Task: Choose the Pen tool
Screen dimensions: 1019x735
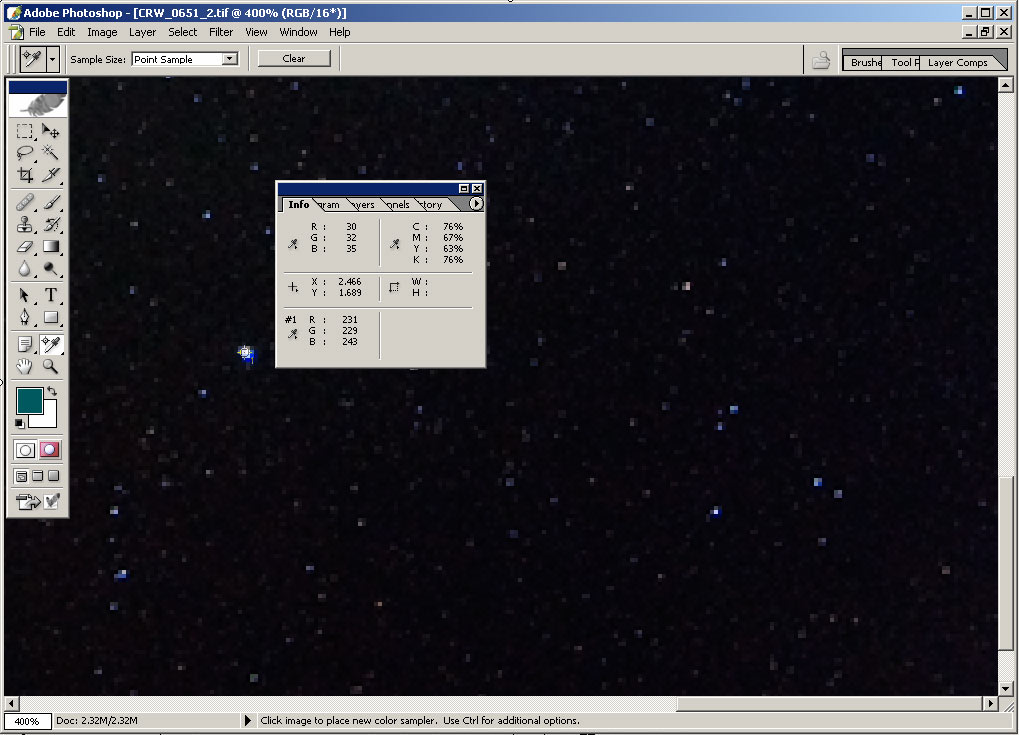Action: (25, 317)
